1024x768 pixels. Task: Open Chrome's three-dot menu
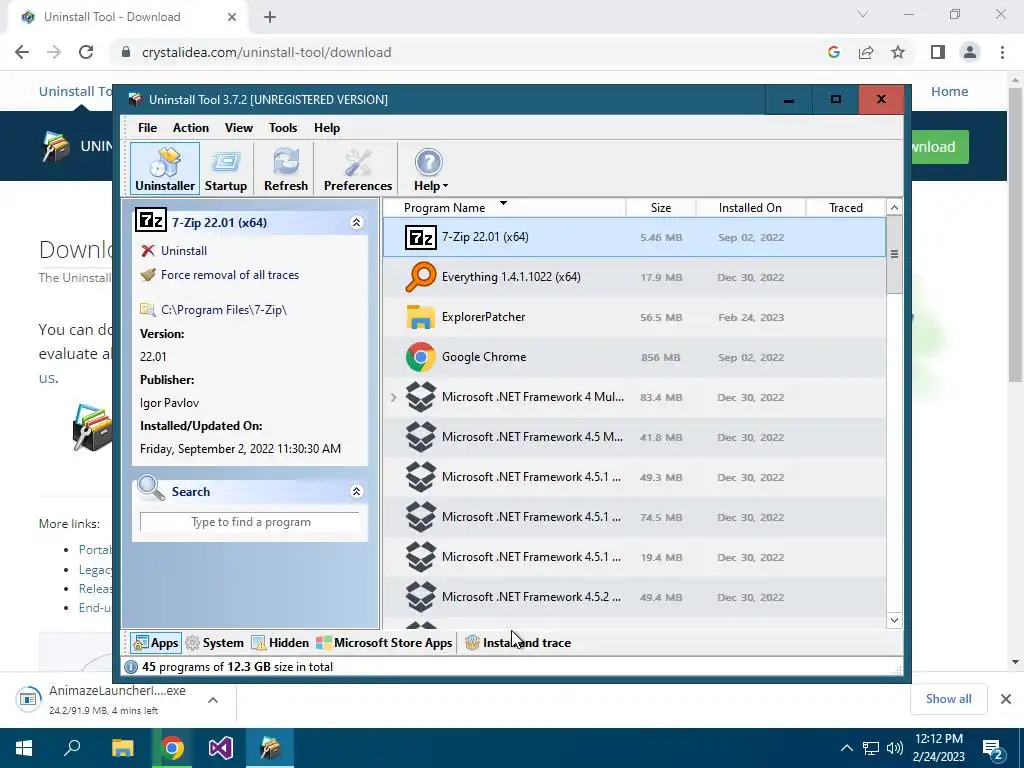coord(1002,52)
